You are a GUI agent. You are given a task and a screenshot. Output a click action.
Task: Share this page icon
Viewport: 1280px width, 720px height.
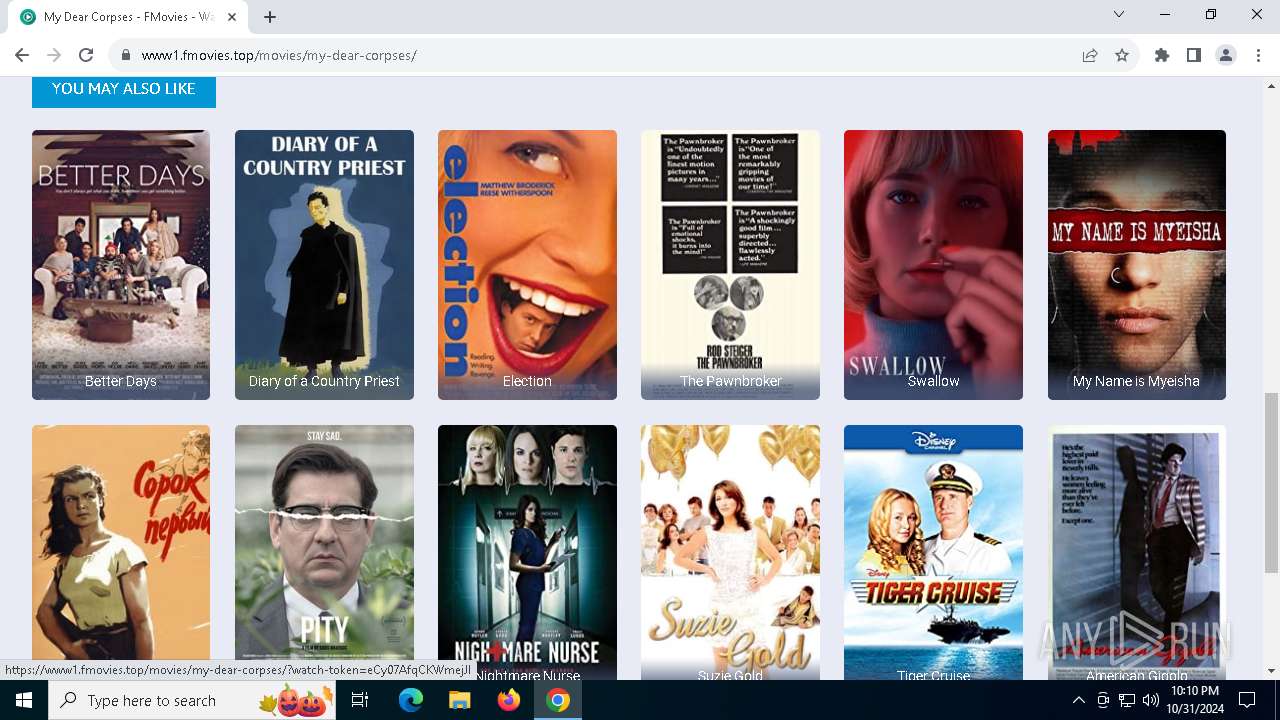(x=1090, y=55)
